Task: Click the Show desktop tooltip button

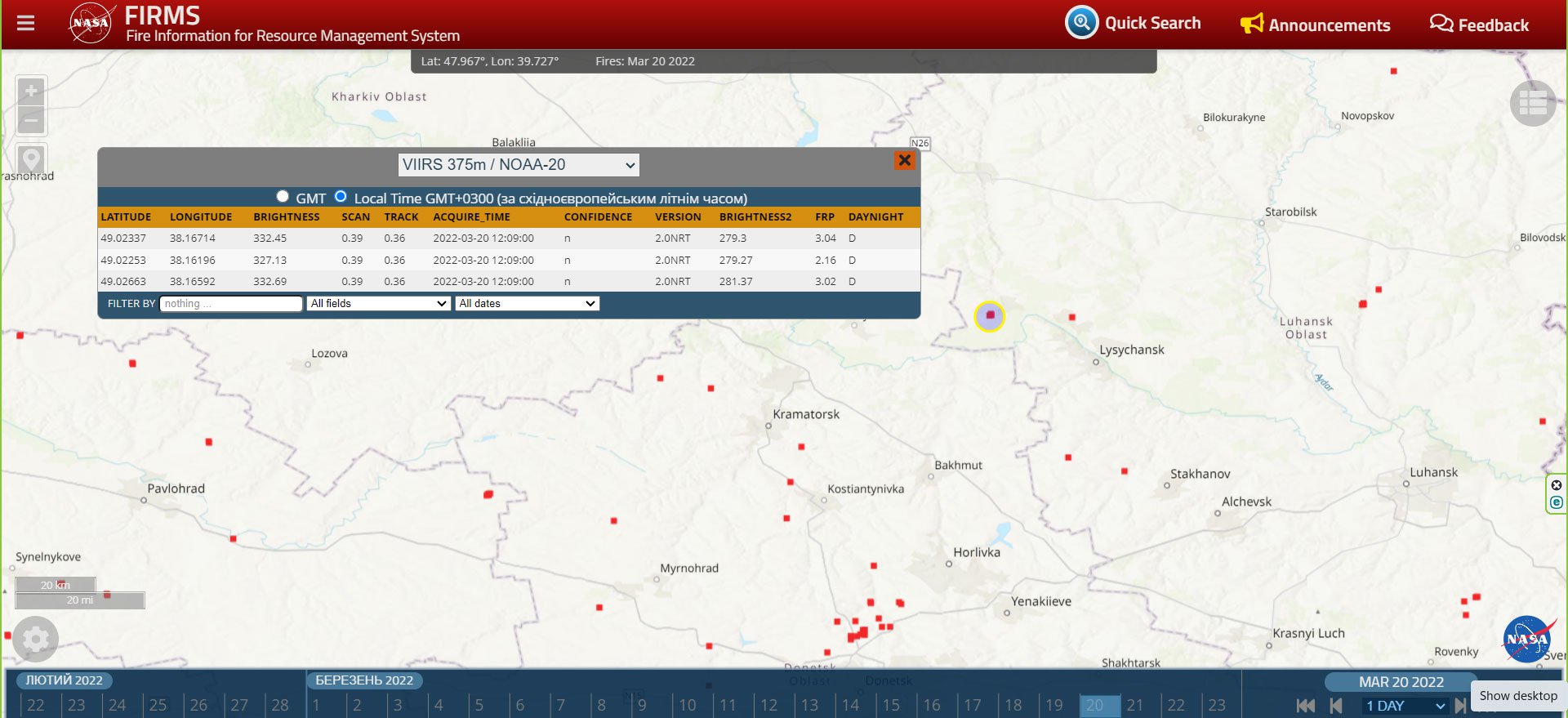Action: click(1518, 696)
